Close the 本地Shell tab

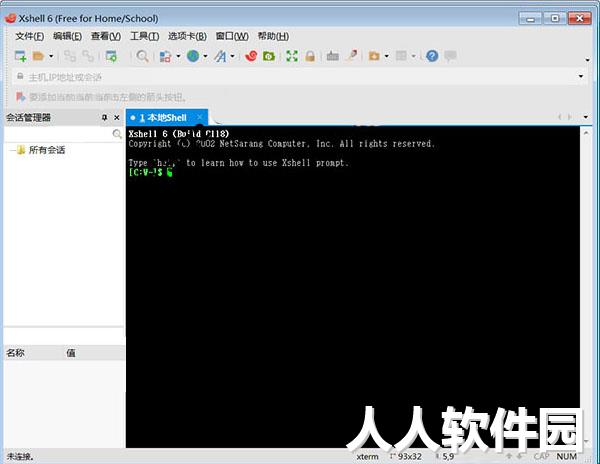(200, 117)
